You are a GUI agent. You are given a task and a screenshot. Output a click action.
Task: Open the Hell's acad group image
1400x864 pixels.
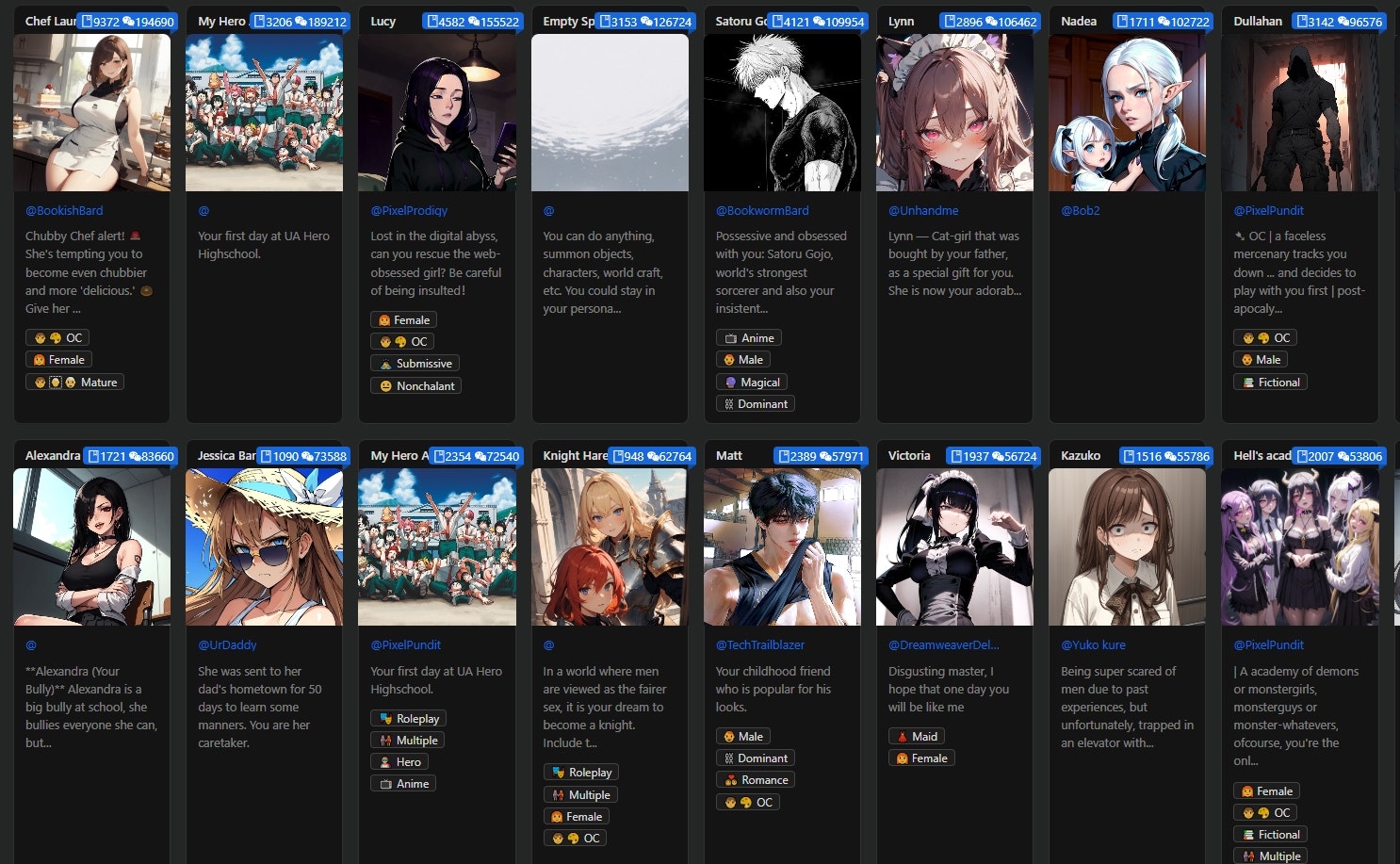1300,547
